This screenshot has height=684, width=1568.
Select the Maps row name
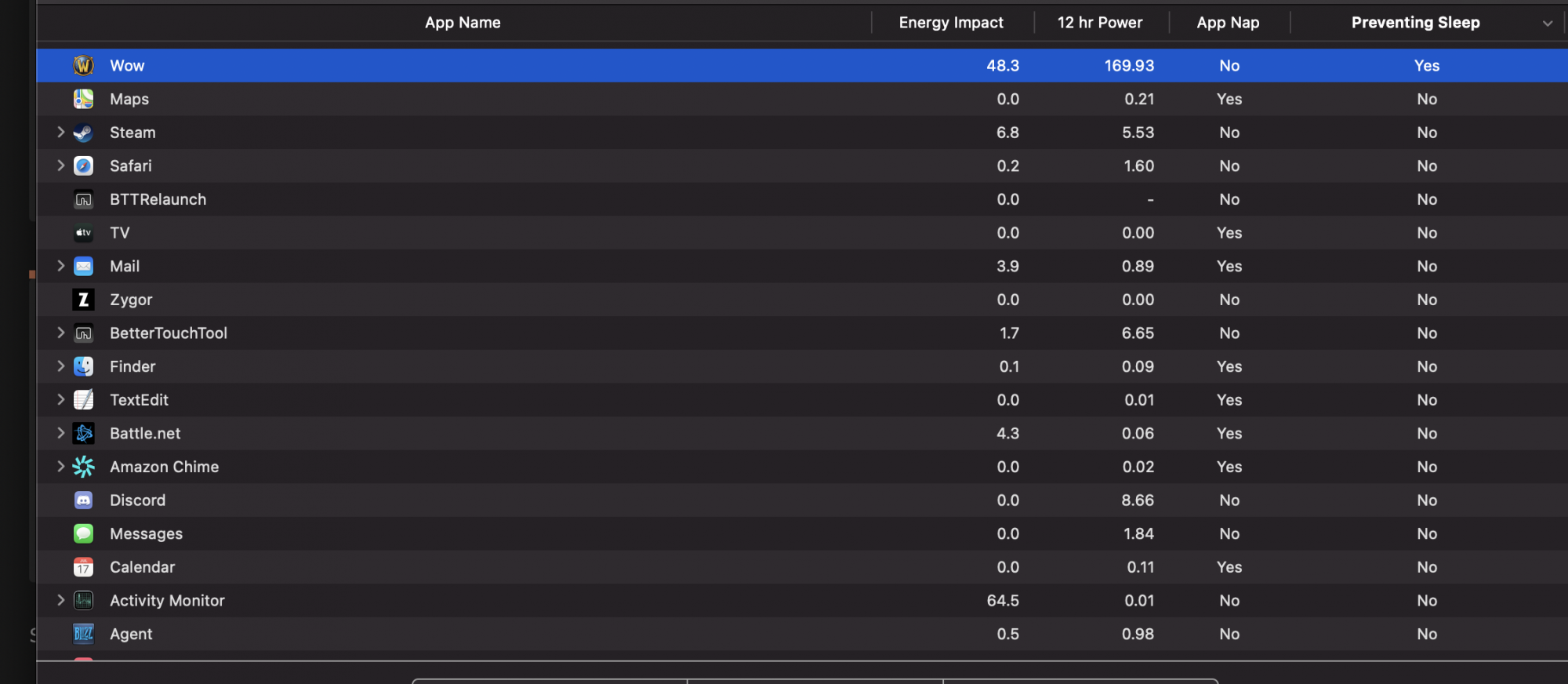pyautogui.click(x=129, y=99)
